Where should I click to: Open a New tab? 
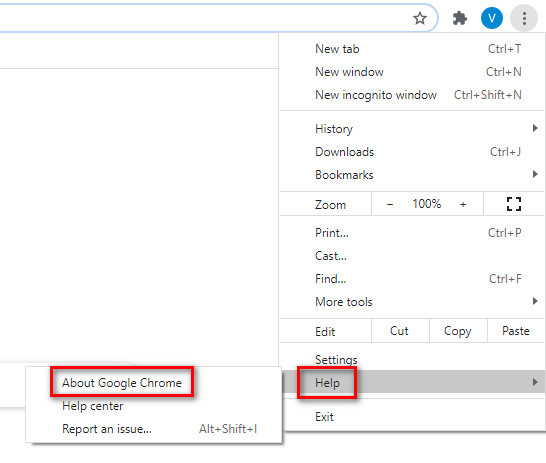click(x=413, y=49)
